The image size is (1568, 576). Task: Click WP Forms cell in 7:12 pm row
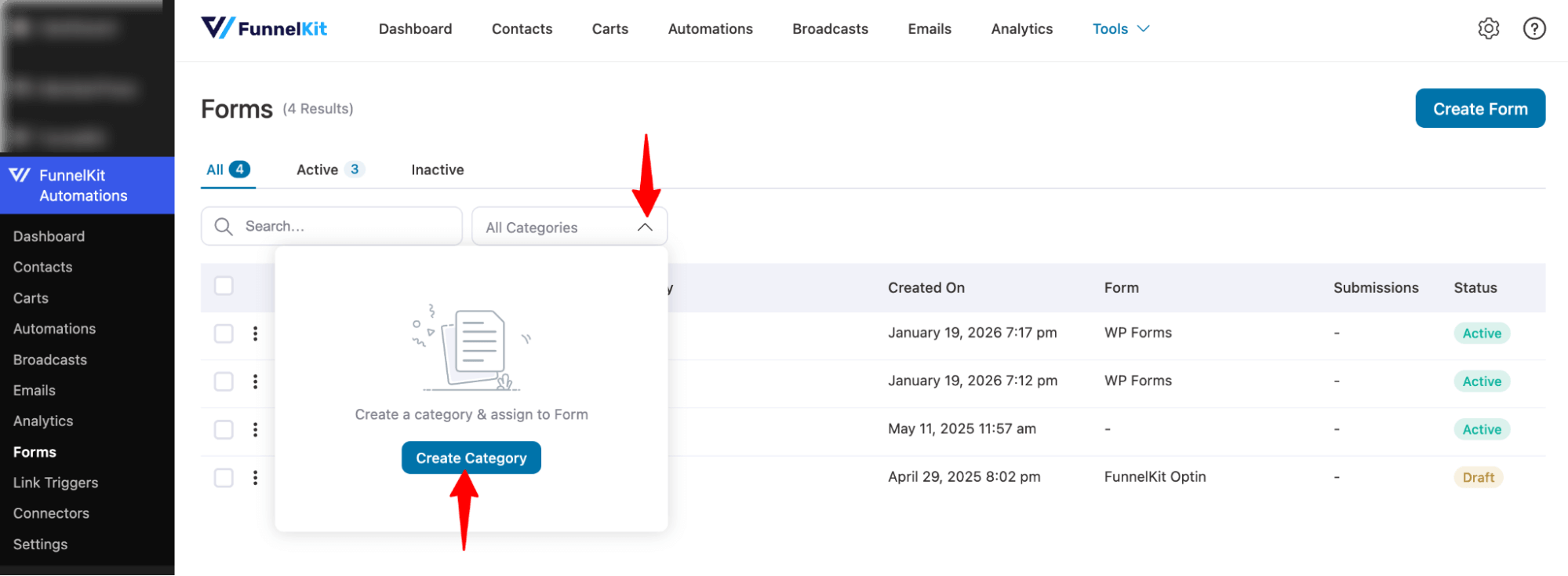[x=1137, y=381]
